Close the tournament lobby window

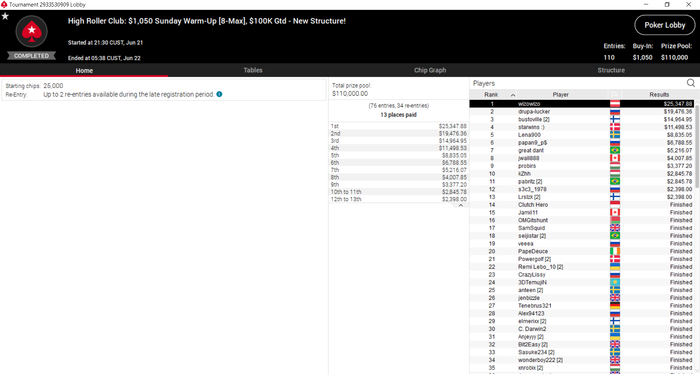[x=688, y=4]
